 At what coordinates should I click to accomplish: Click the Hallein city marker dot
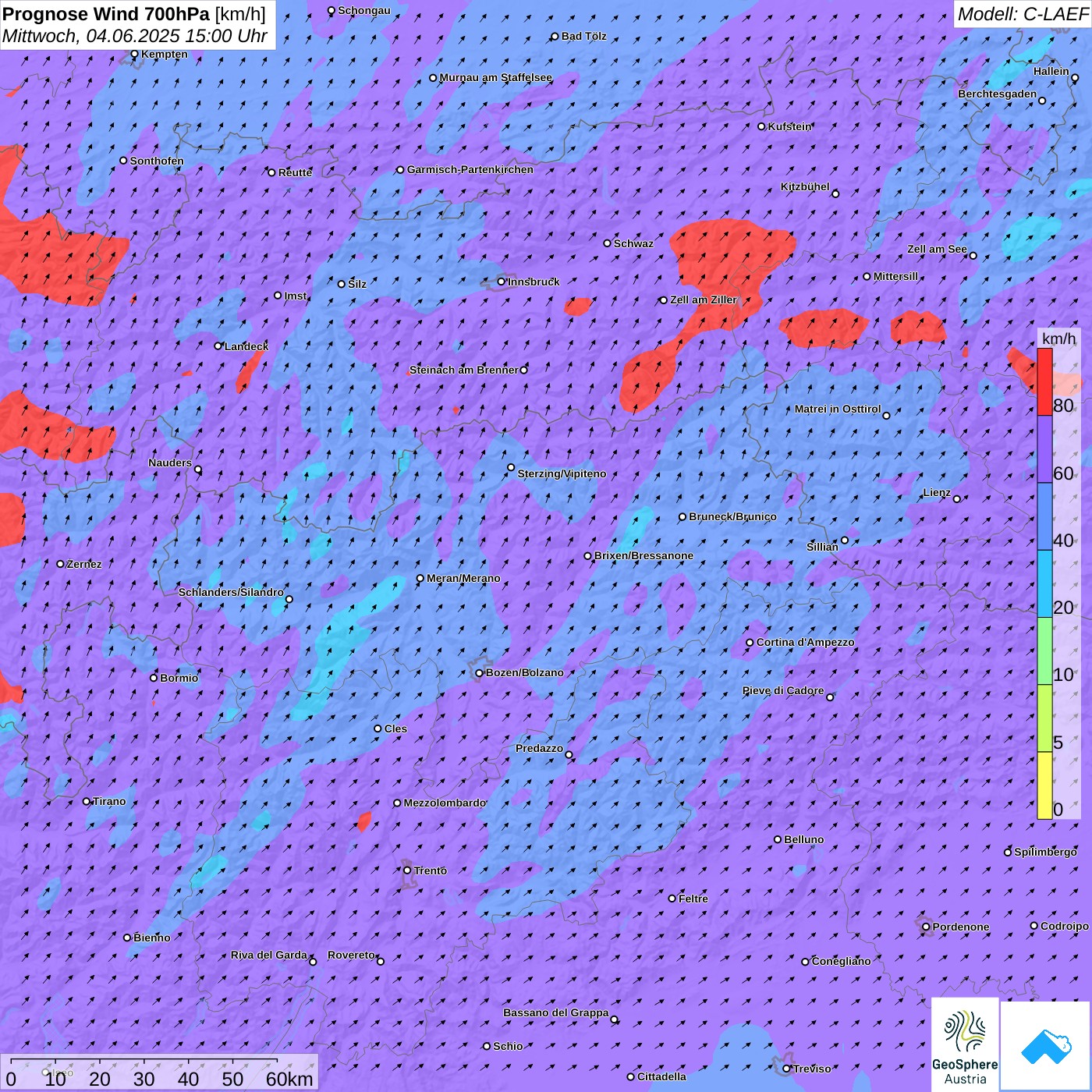coord(1075,77)
